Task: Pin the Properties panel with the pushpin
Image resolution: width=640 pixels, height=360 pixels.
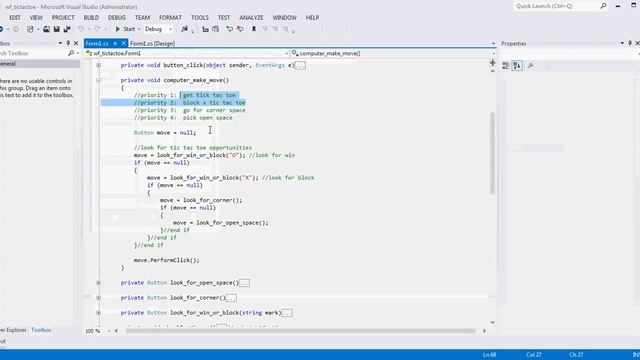Action: click(630, 43)
